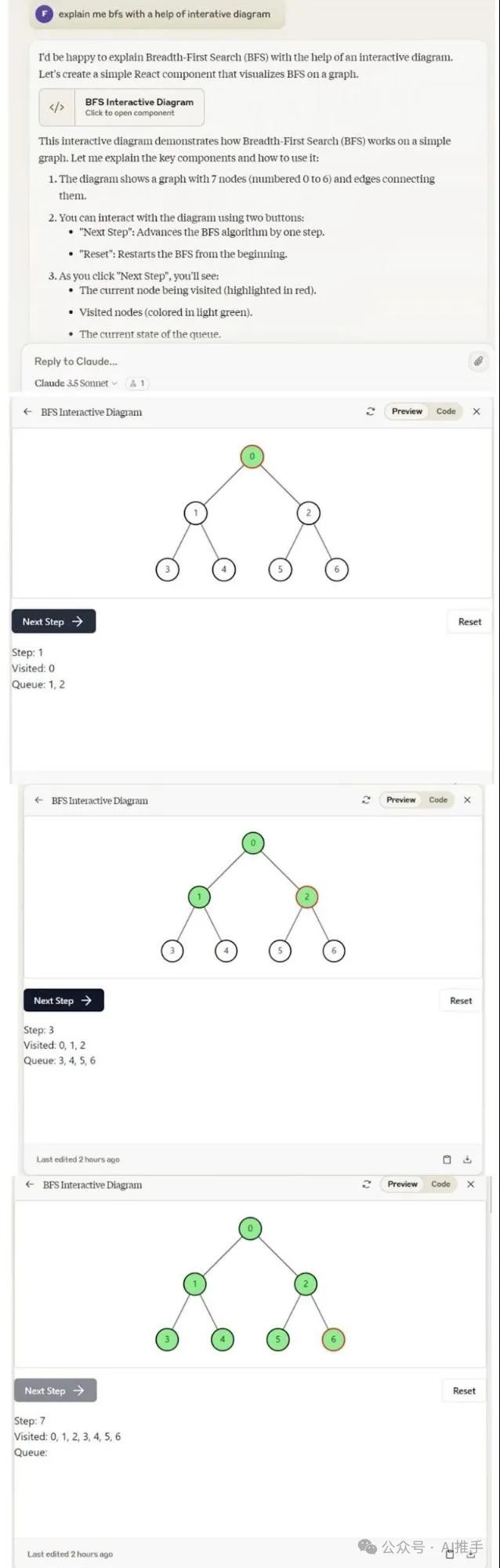Click the style badge showing 1 near model

(137, 384)
